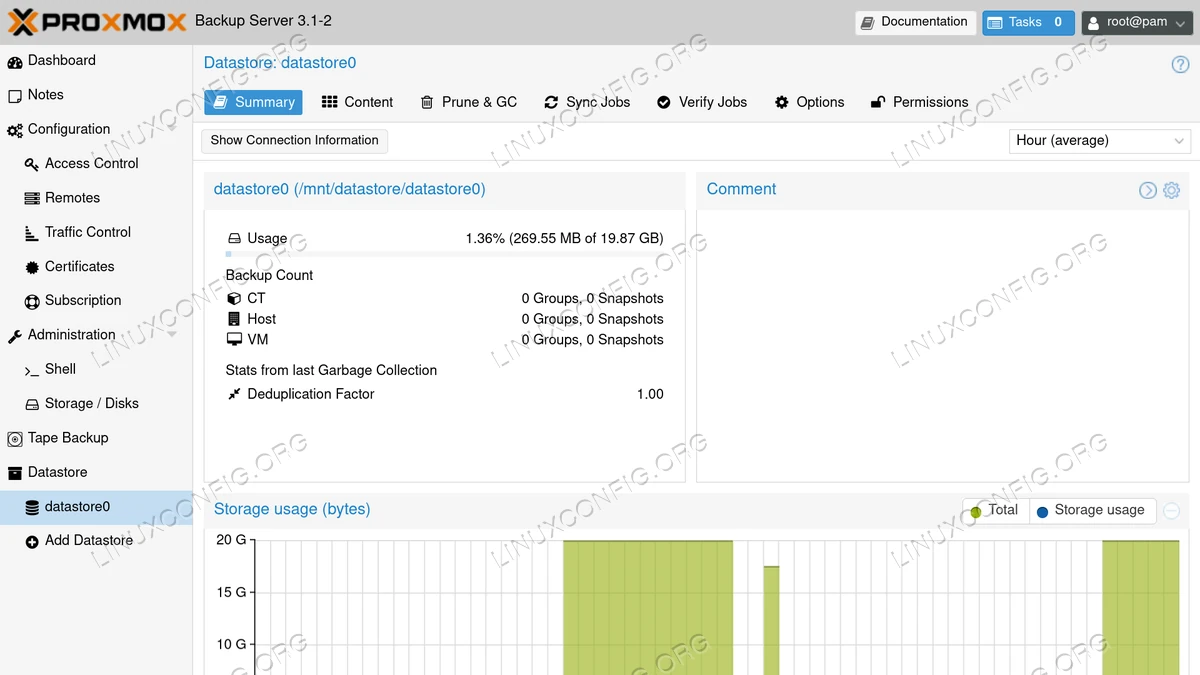Click the Tape Backup icon
The height and width of the screenshot is (675, 1200).
(x=15, y=439)
